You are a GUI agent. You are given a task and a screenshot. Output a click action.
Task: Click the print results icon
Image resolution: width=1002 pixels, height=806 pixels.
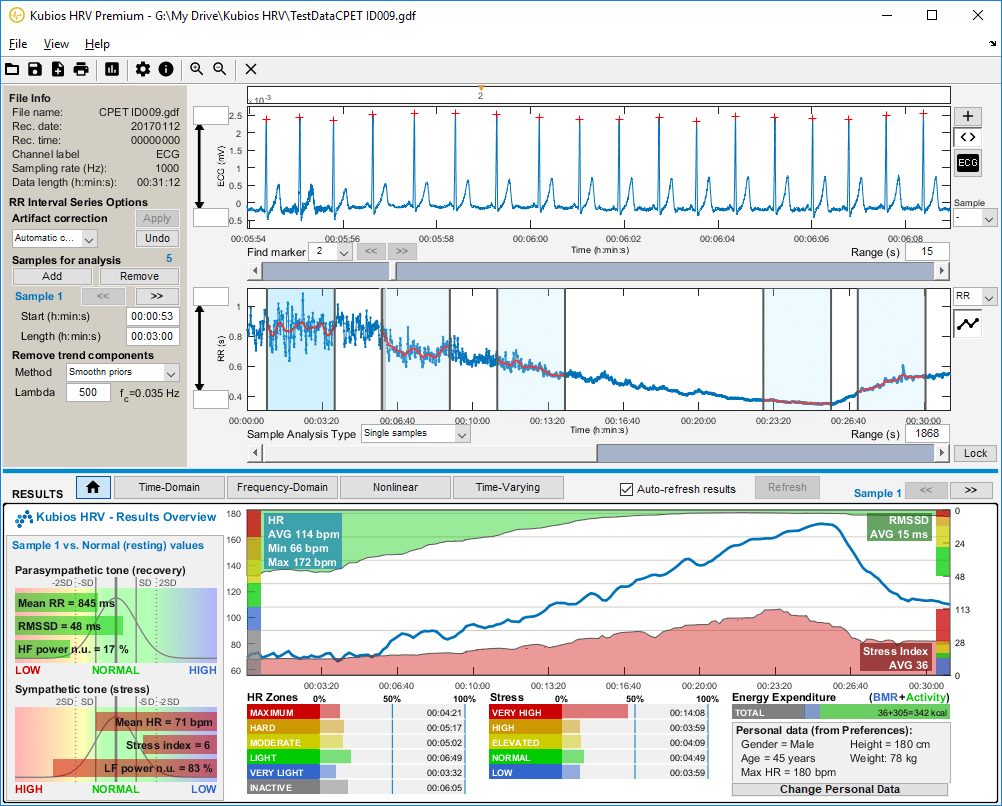point(81,69)
